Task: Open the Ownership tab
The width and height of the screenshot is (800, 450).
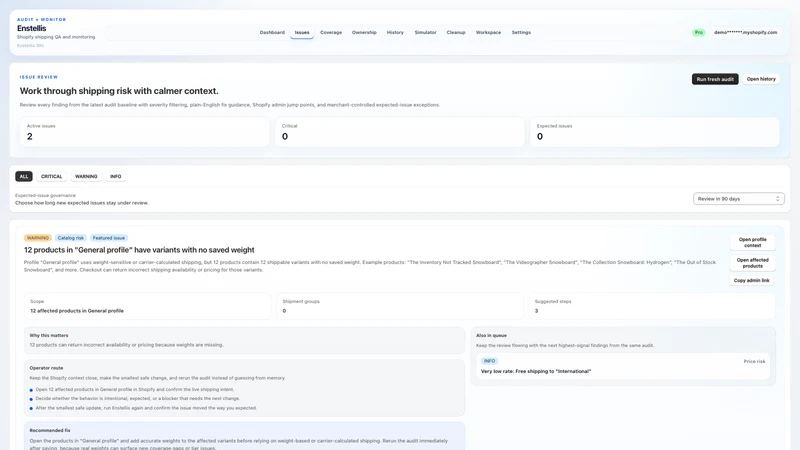Action: pos(364,32)
